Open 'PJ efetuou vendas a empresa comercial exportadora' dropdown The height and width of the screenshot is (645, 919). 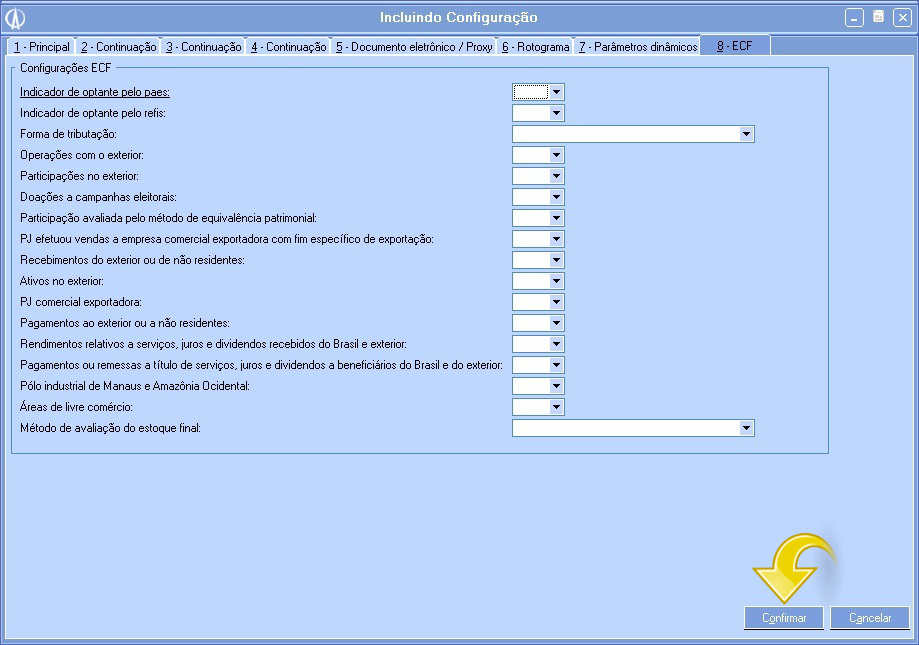pyautogui.click(x=556, y=239)
